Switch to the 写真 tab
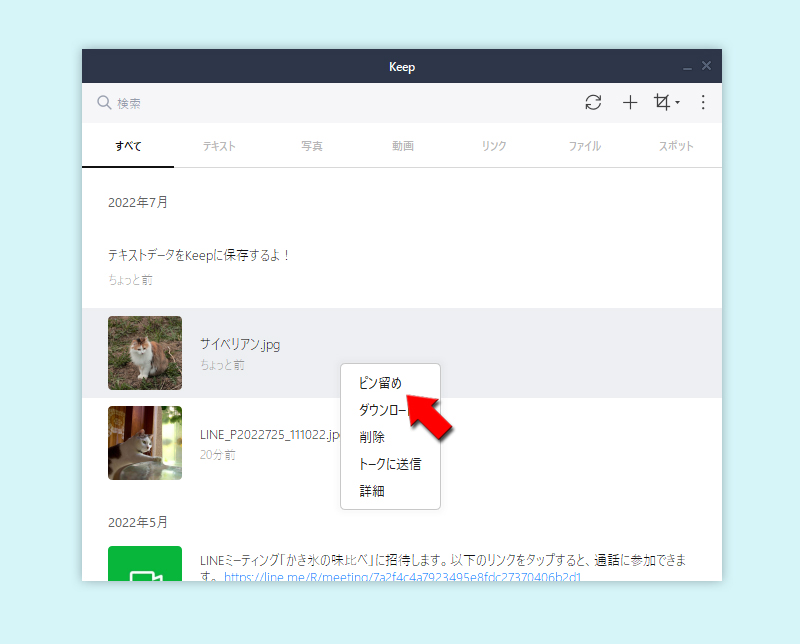 pyautogui.click(x=311, y=144)
